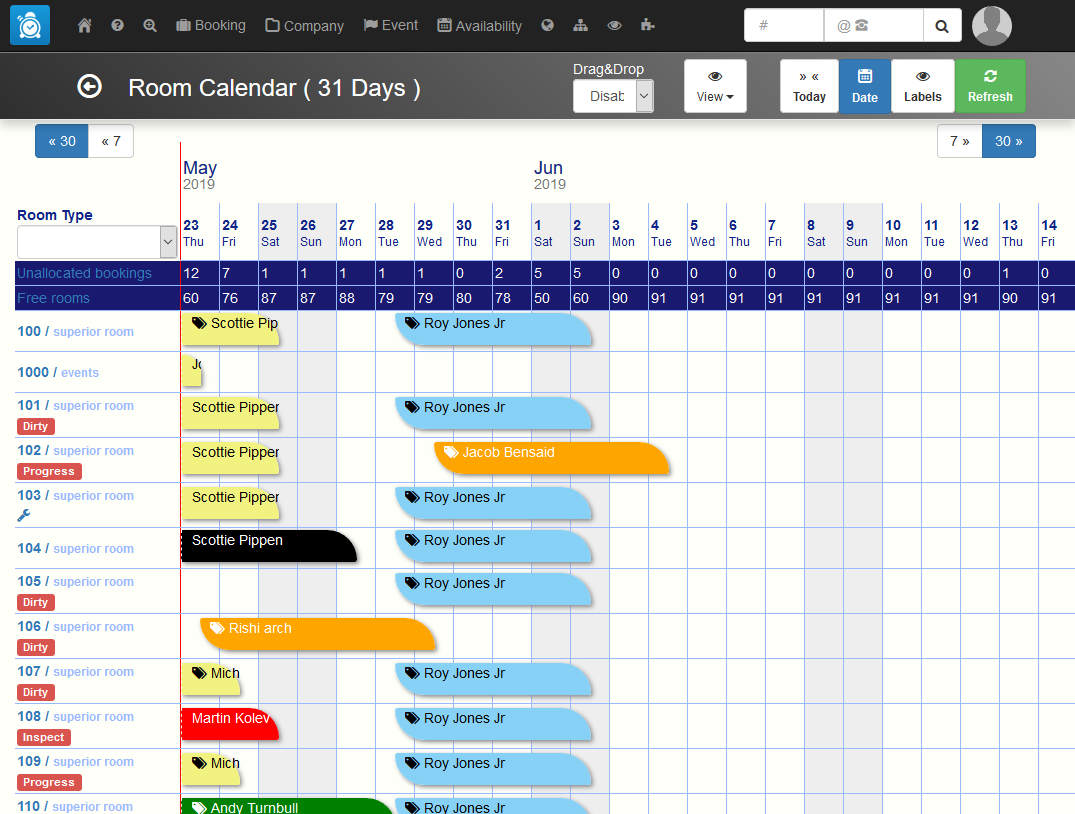Open the Room Type dropdown
Screen dimensions: 1075x814
pos(97,242)
